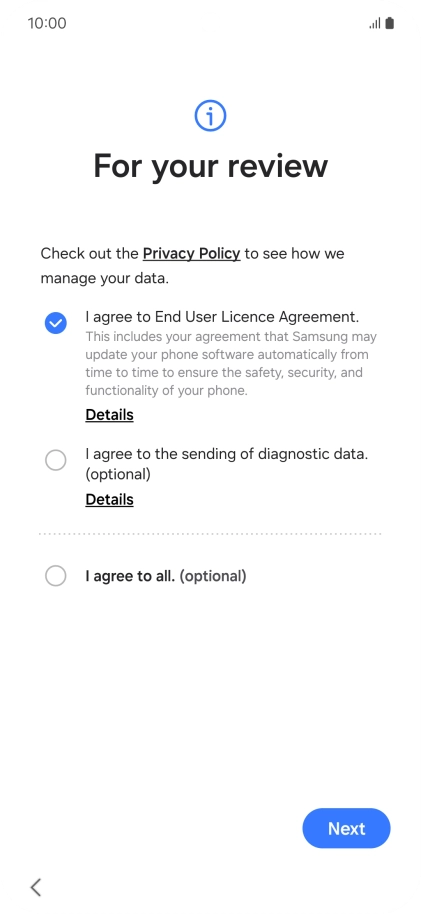Tap the grey Samsung software update description text
The height and width of the screenshot is (914, 421).
tap(231, 363)
